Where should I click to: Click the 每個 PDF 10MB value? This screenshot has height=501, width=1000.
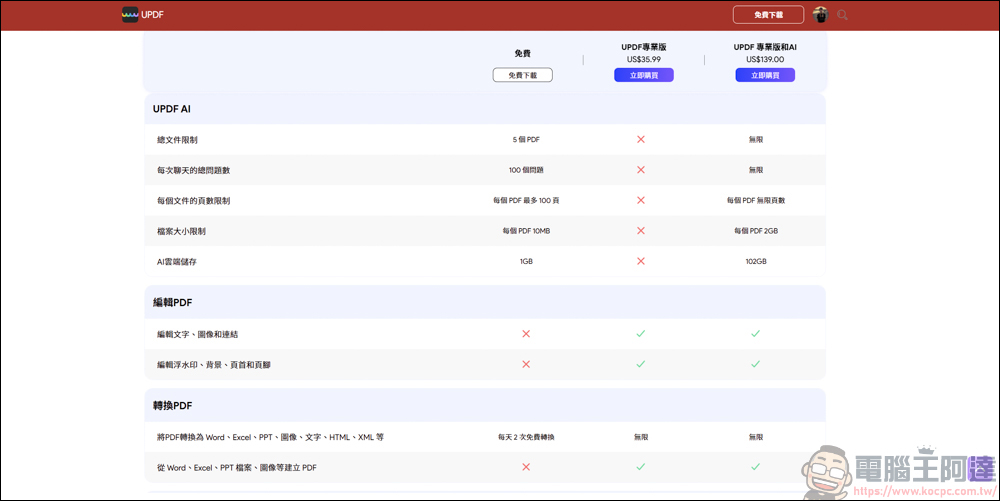(x=526, y=231)
